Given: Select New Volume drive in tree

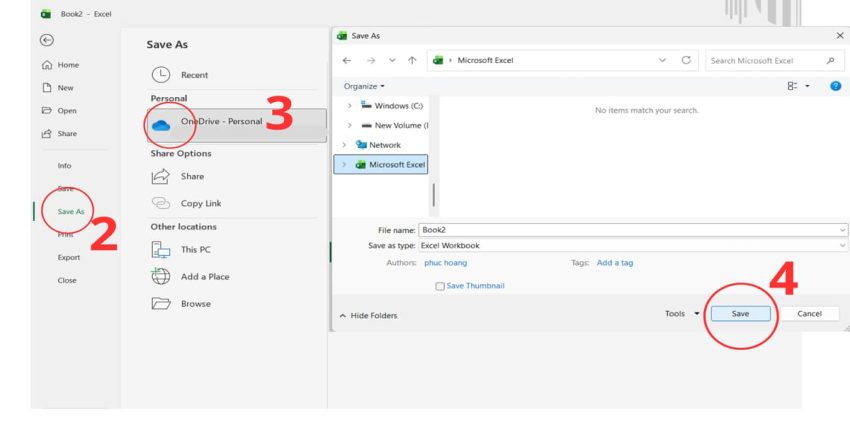Looking at the screenshot, I should (401, 125).
